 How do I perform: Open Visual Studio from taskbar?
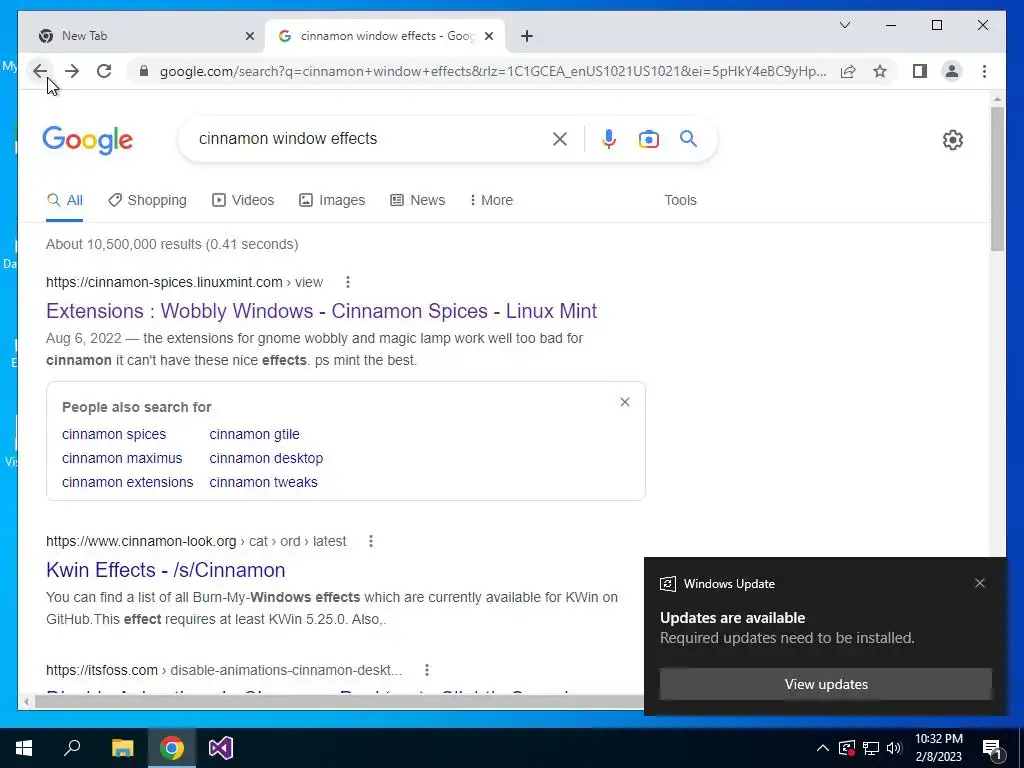(221, 748)
